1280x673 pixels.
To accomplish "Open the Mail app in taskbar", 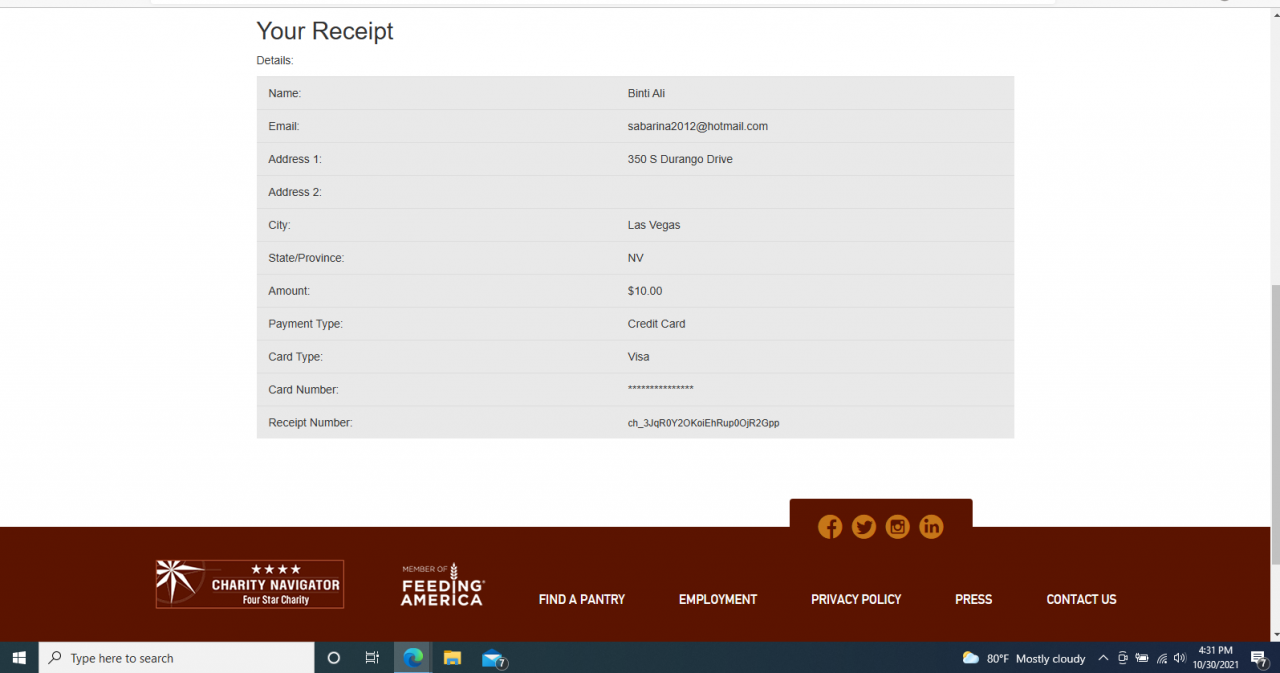I will tap(493, 658).
